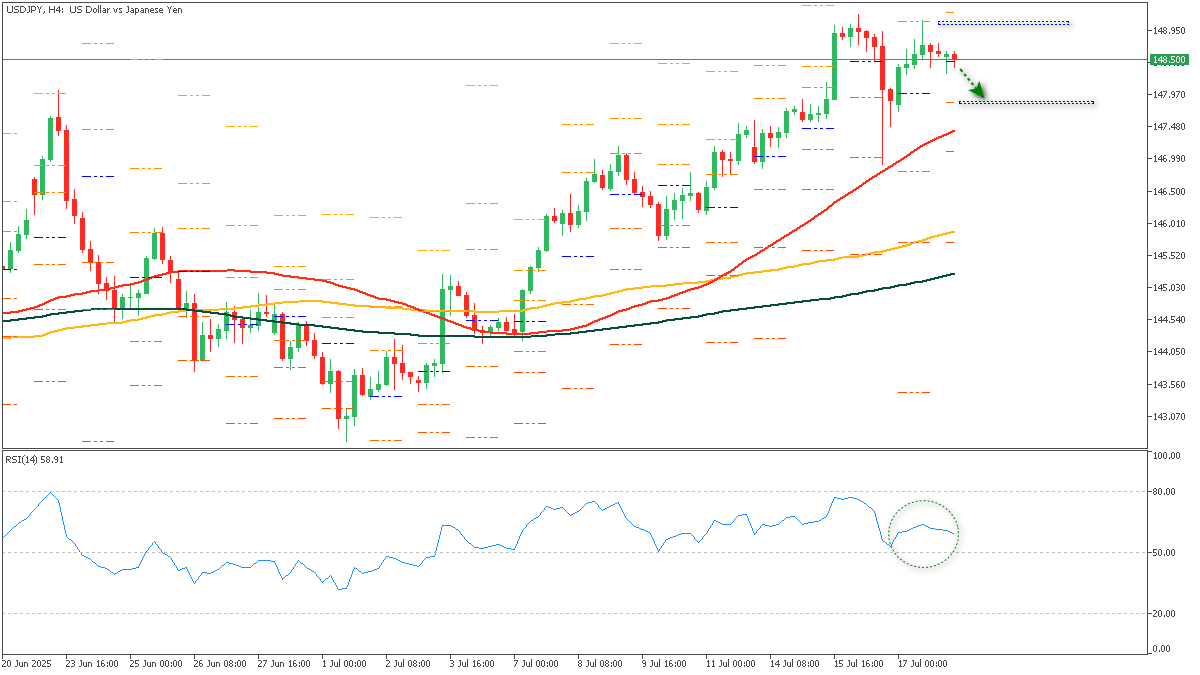Click the 144.540 price axis label

[1168, 320]
